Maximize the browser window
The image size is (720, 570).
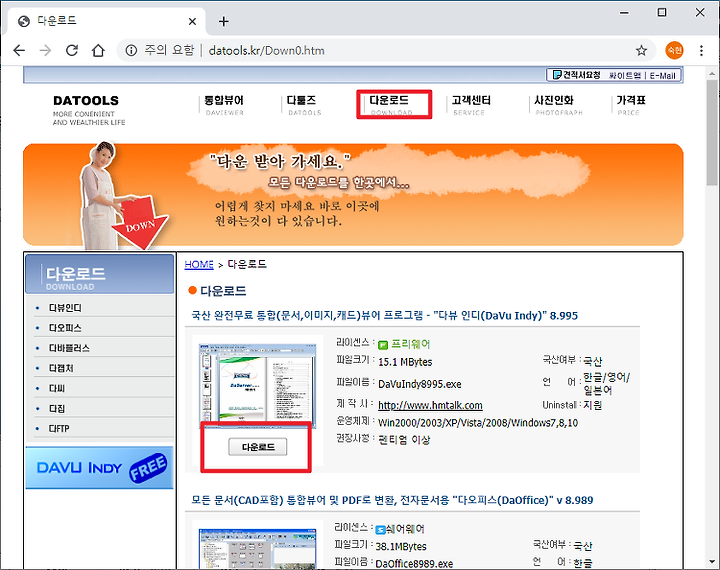(x=662, y=13)
